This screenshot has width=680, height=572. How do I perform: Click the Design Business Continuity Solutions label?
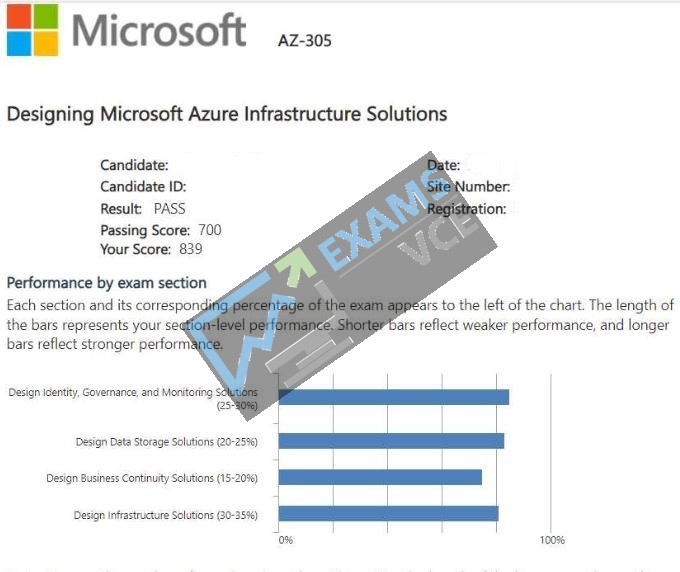point(152,478)
